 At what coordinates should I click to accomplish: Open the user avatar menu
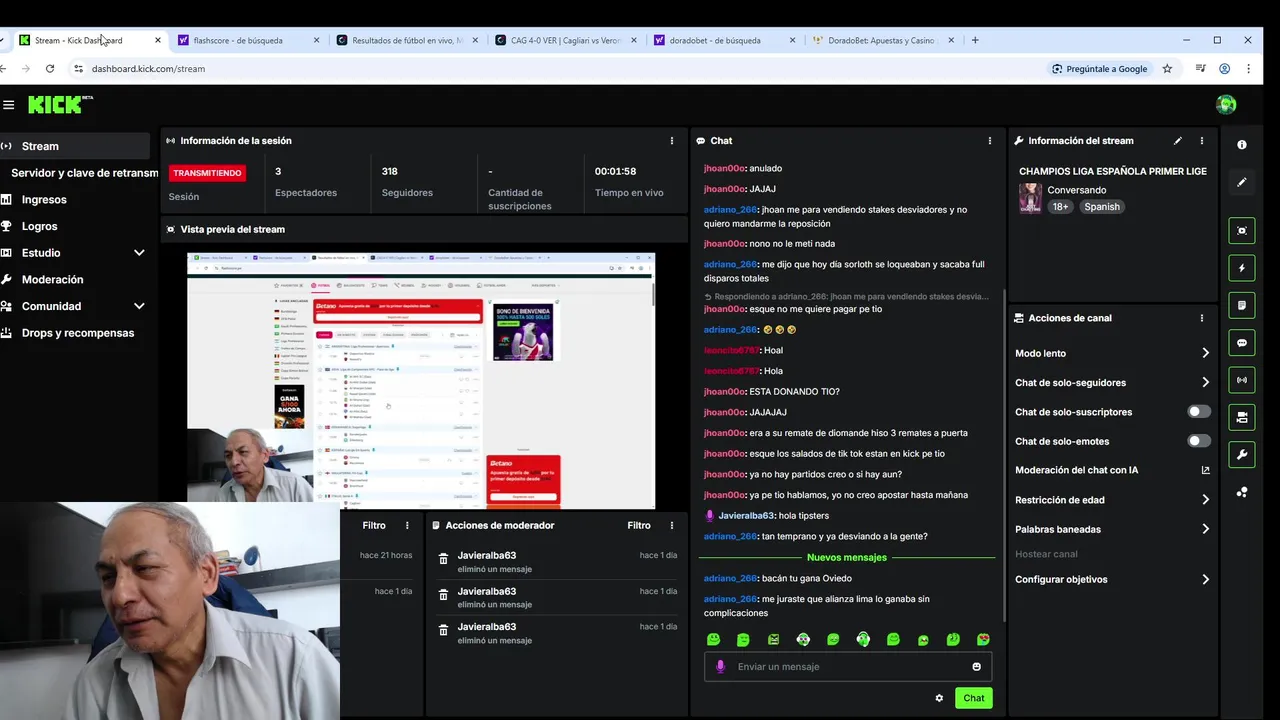click(1226, 104)
